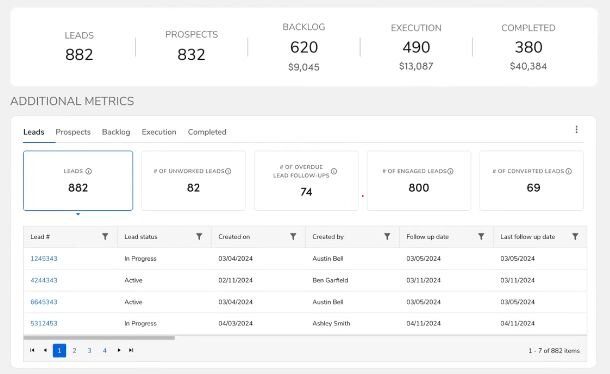Go to the last page
This screenshot has width=610, height=374.
tap(131, 350)
